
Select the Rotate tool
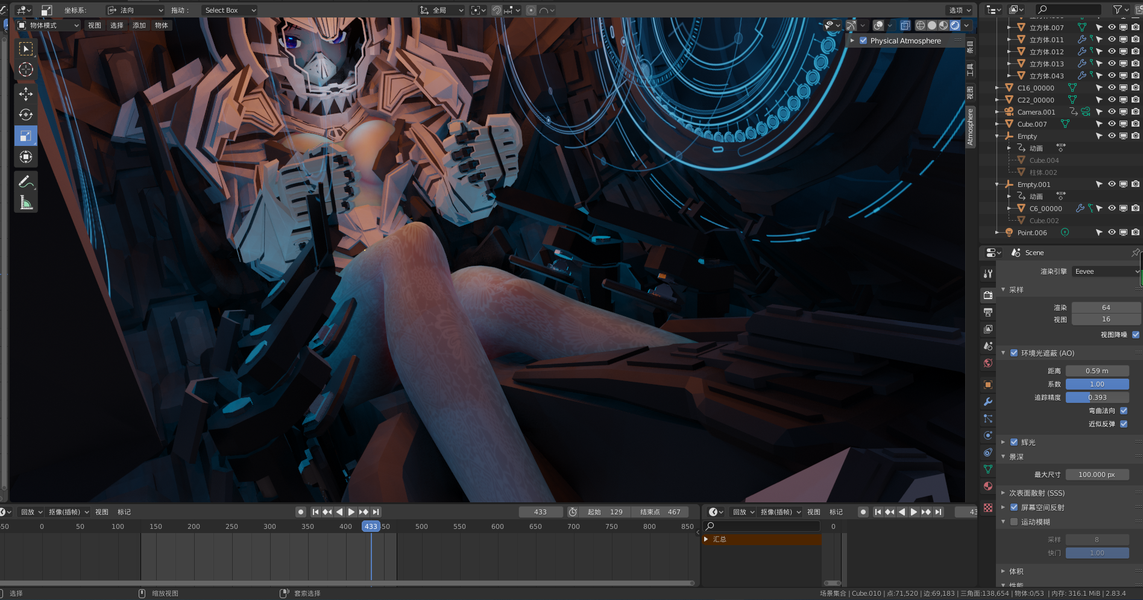(x=26, y=114)
